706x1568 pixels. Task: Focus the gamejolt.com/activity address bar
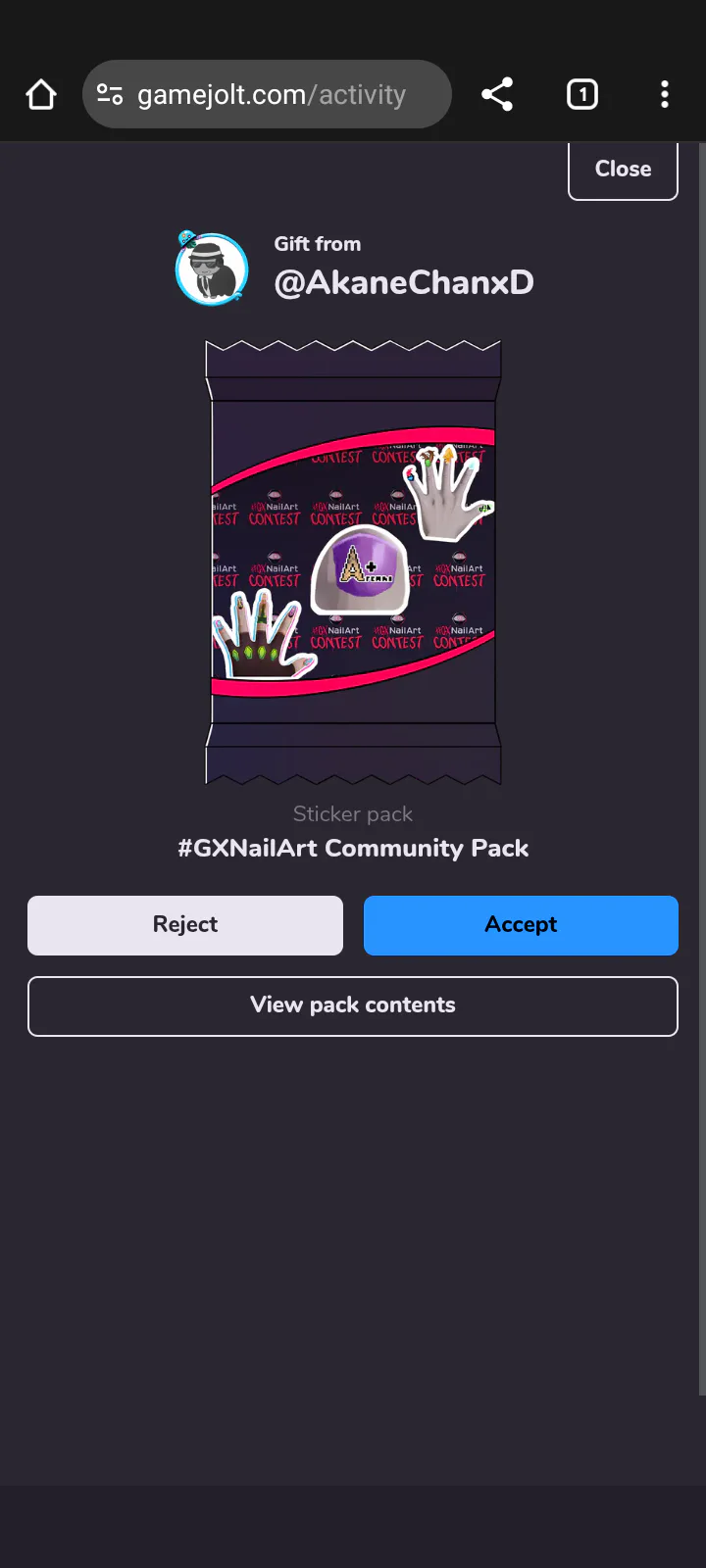pos(272,95)
